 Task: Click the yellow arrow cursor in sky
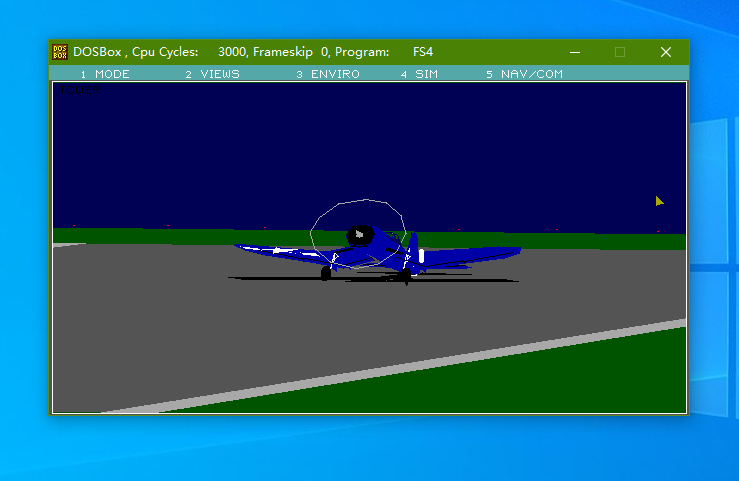[659, 201]
